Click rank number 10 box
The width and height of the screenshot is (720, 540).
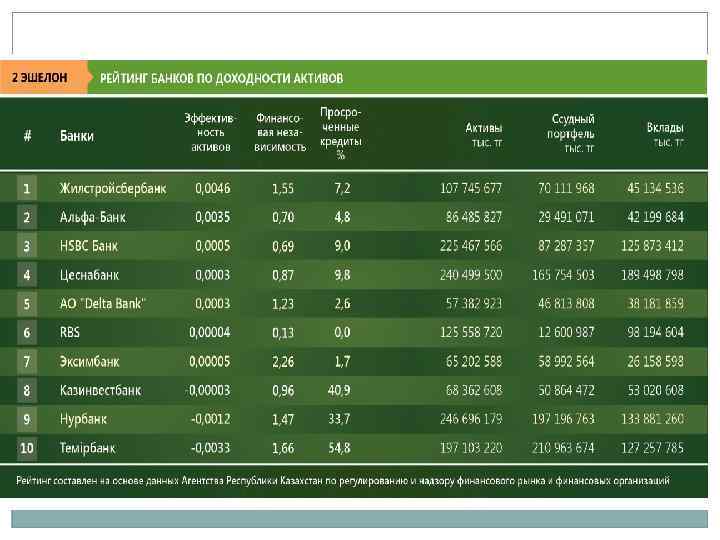click(x=27, y=448)
